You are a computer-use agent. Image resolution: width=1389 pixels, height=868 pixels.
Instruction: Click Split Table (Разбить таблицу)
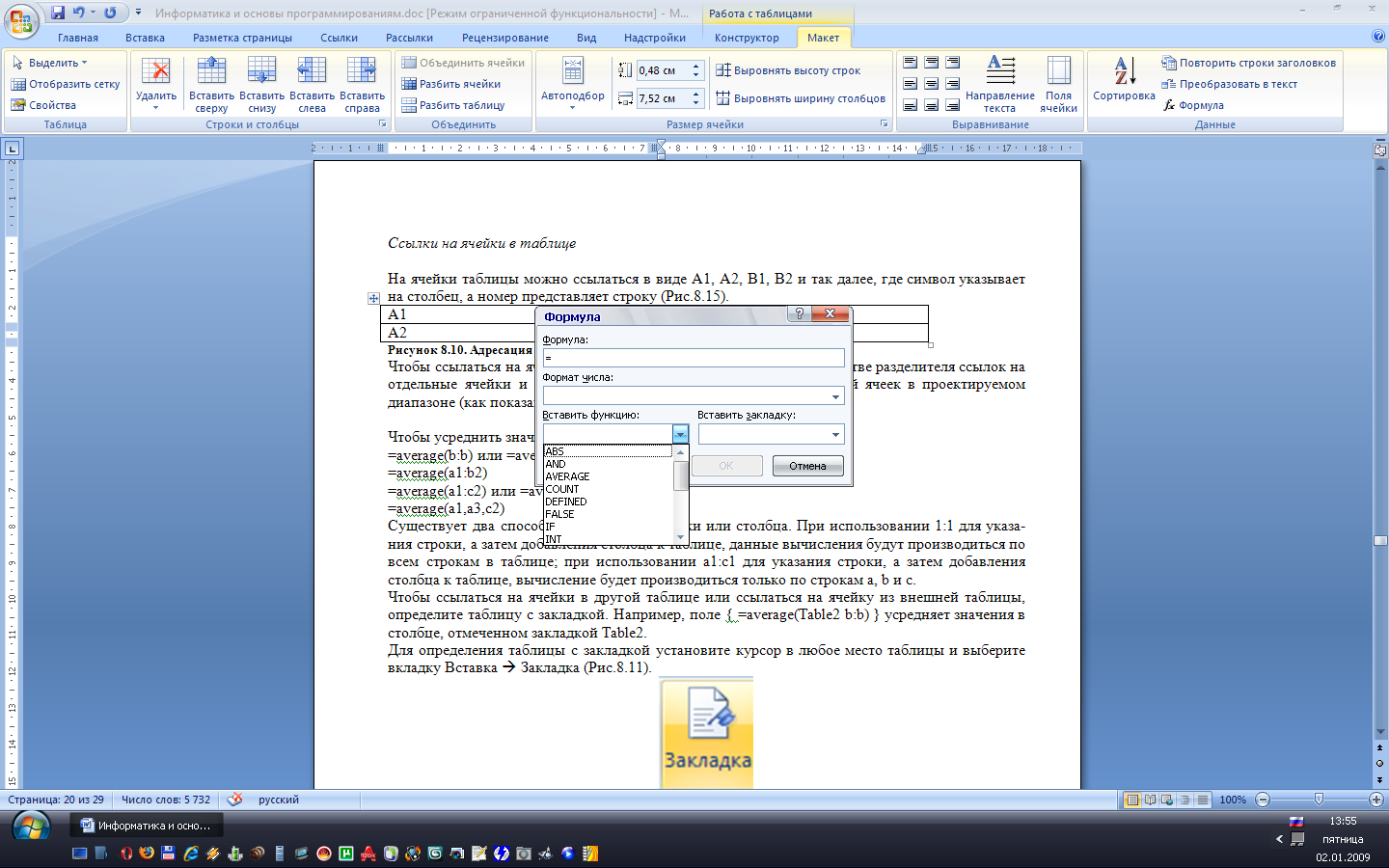pos(453,105)
